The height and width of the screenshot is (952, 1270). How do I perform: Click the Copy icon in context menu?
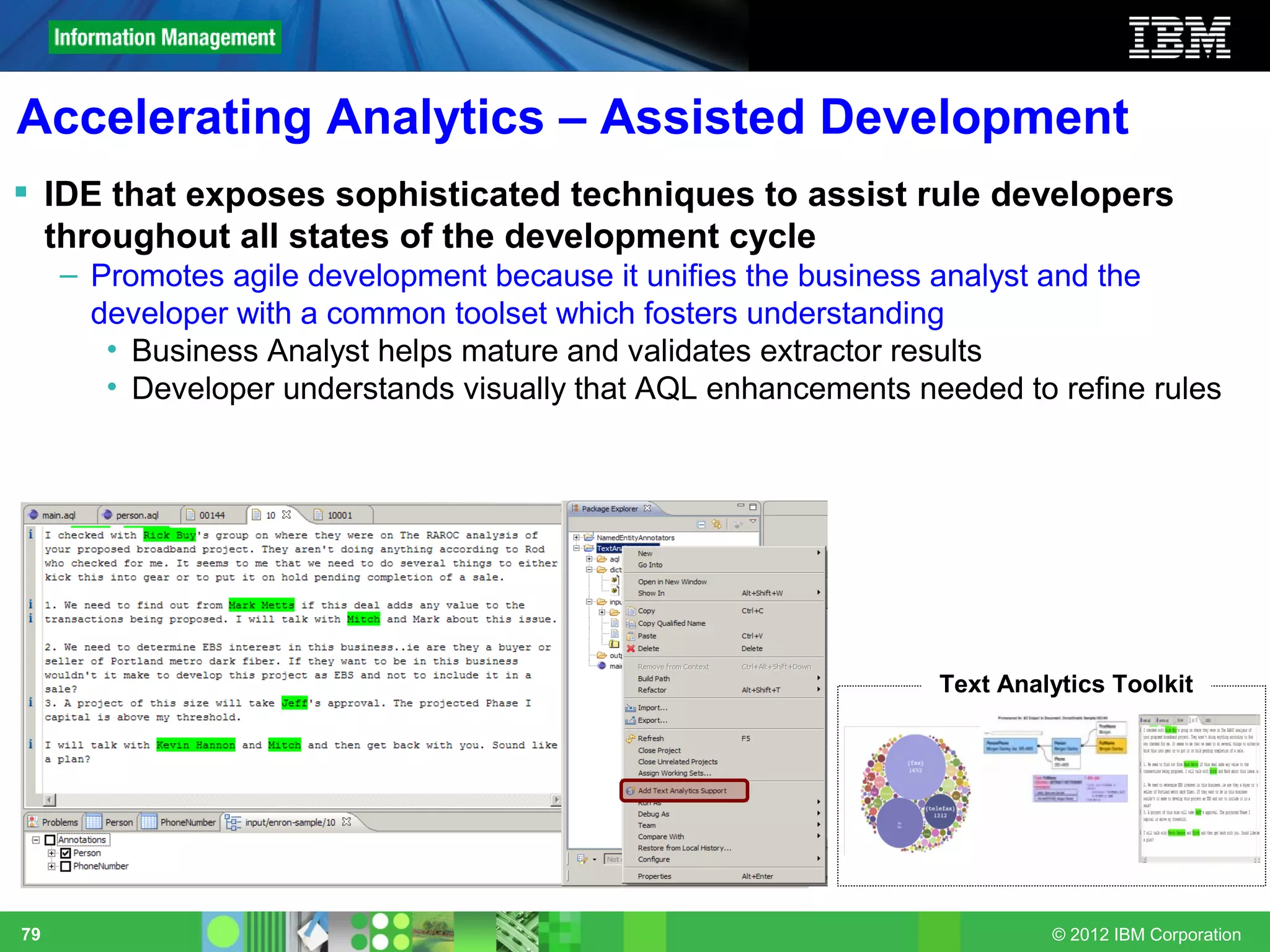point(631,610)
